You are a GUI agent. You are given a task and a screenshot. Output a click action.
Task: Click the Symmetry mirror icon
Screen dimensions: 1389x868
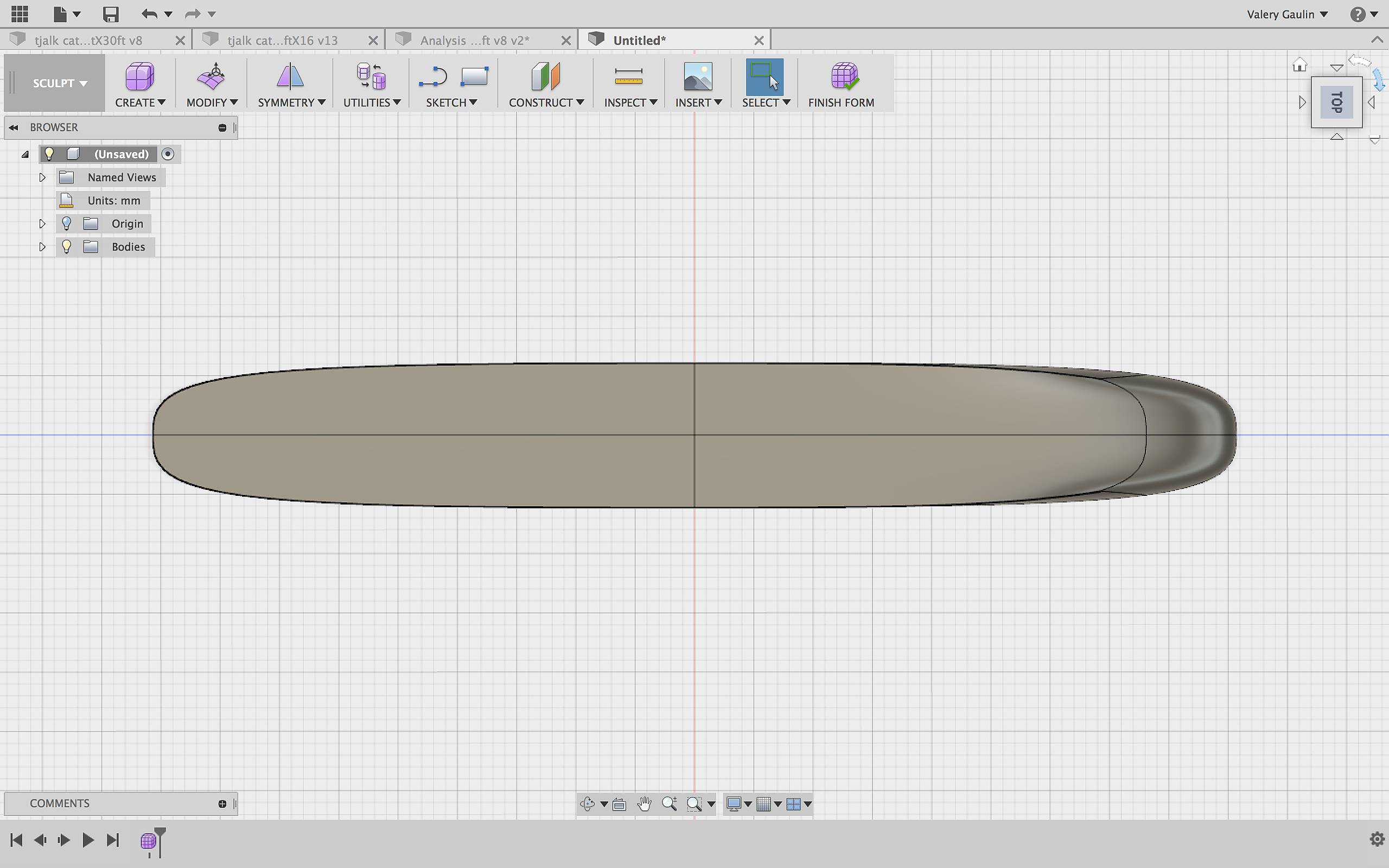290,76
